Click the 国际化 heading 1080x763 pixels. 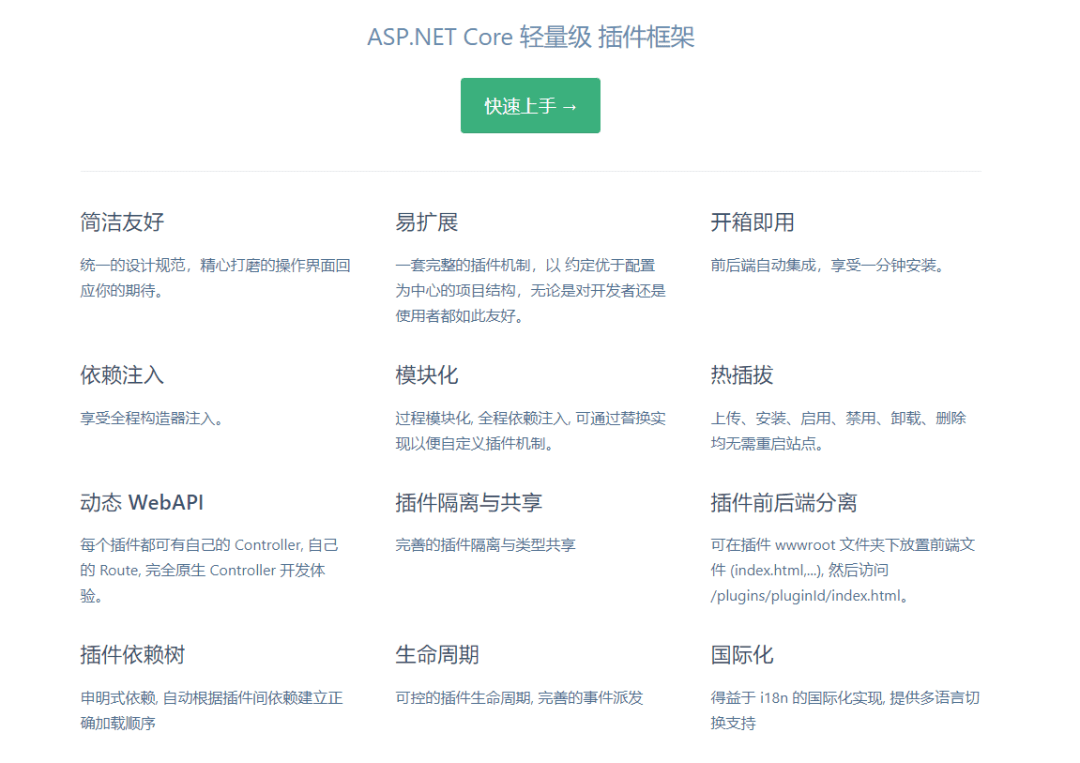(742, 655)
